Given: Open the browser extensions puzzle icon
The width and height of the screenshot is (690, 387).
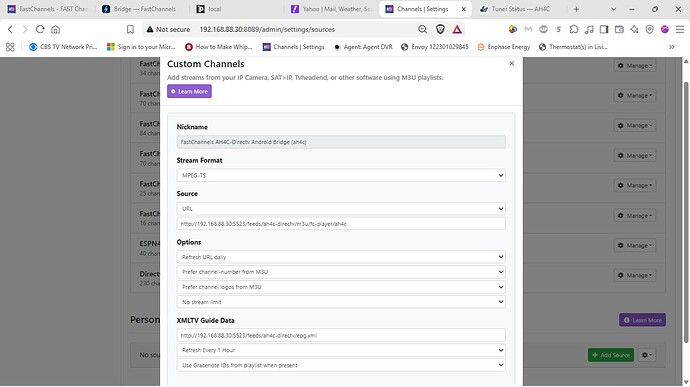Looking at the screenshot, I should 574,29.
